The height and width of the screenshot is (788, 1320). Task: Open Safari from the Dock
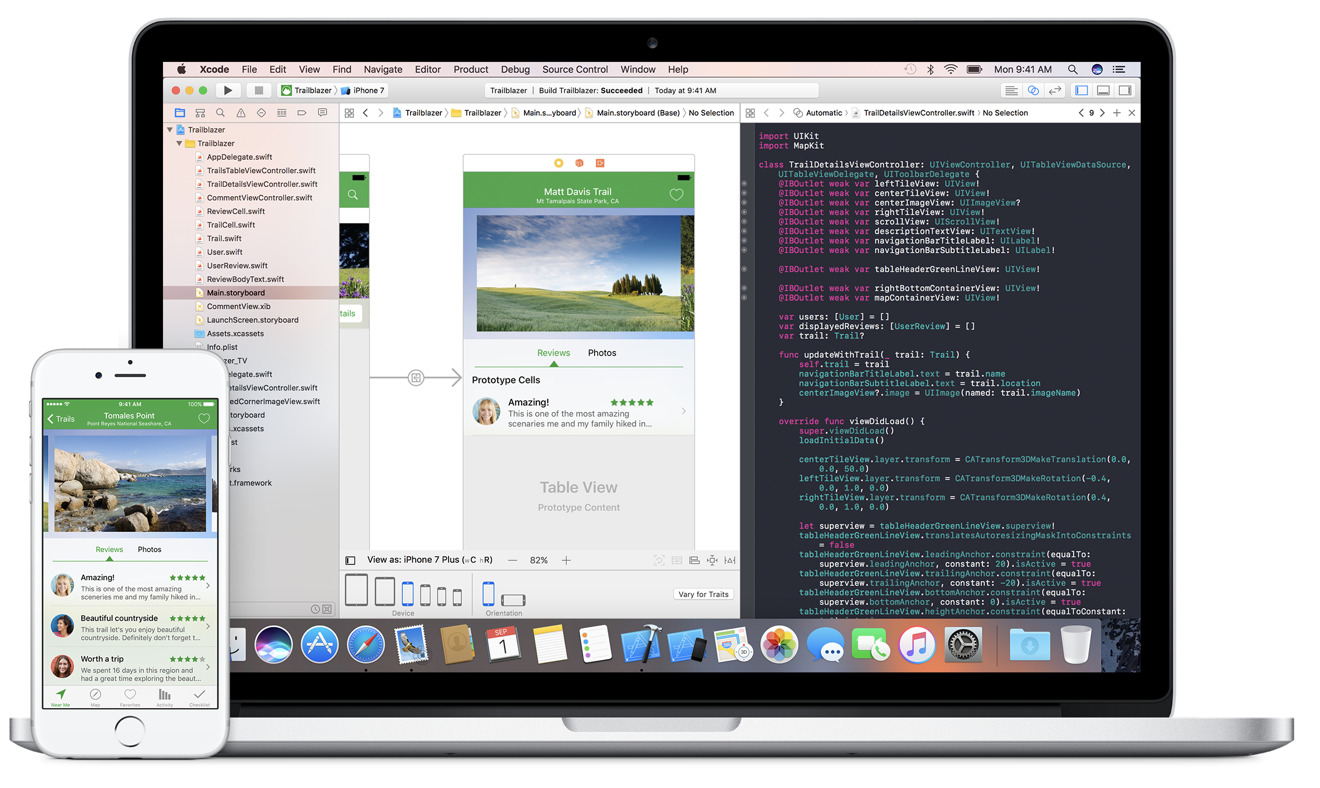point(366,645)
